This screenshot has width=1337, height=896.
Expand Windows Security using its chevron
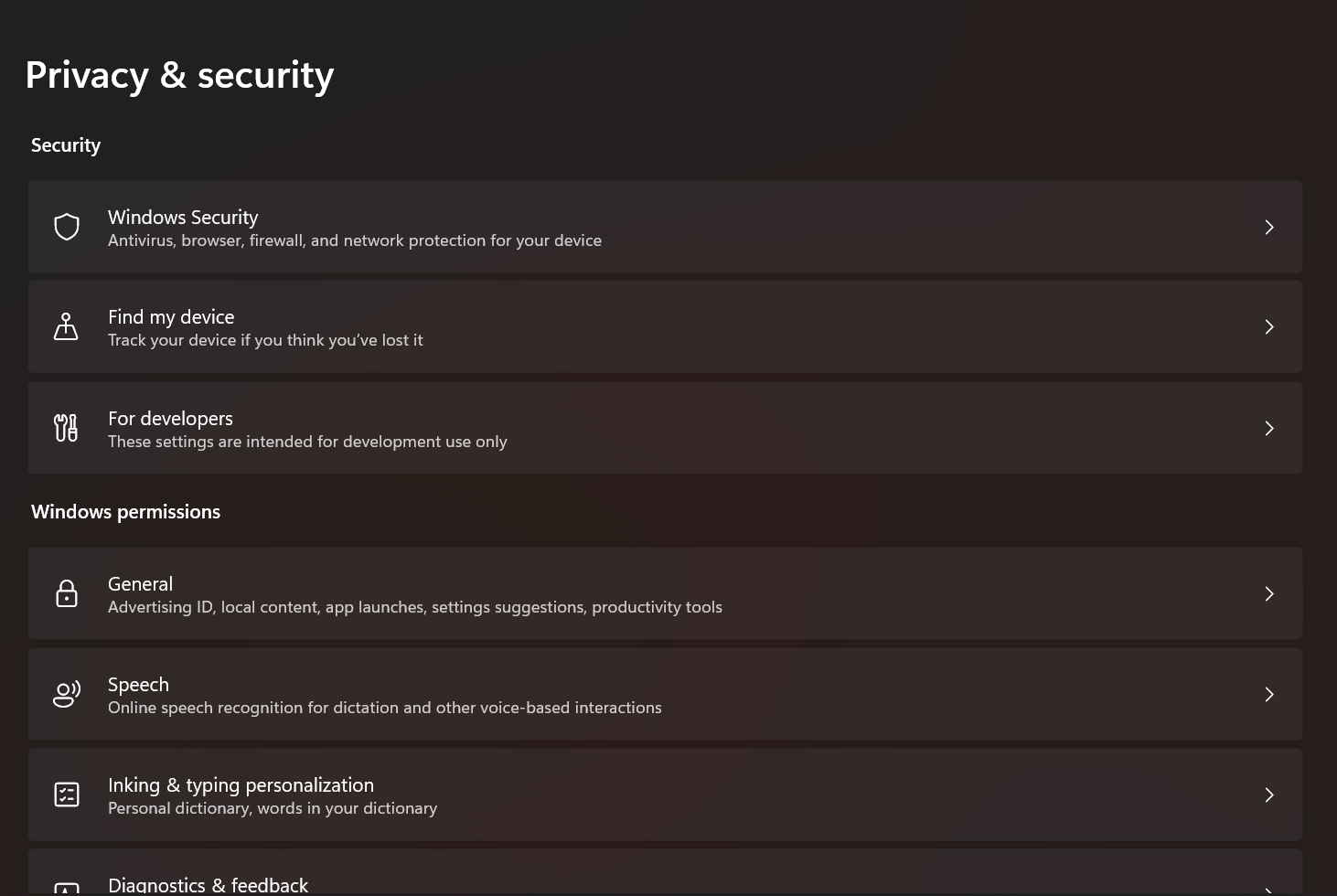click(1269, 227)
